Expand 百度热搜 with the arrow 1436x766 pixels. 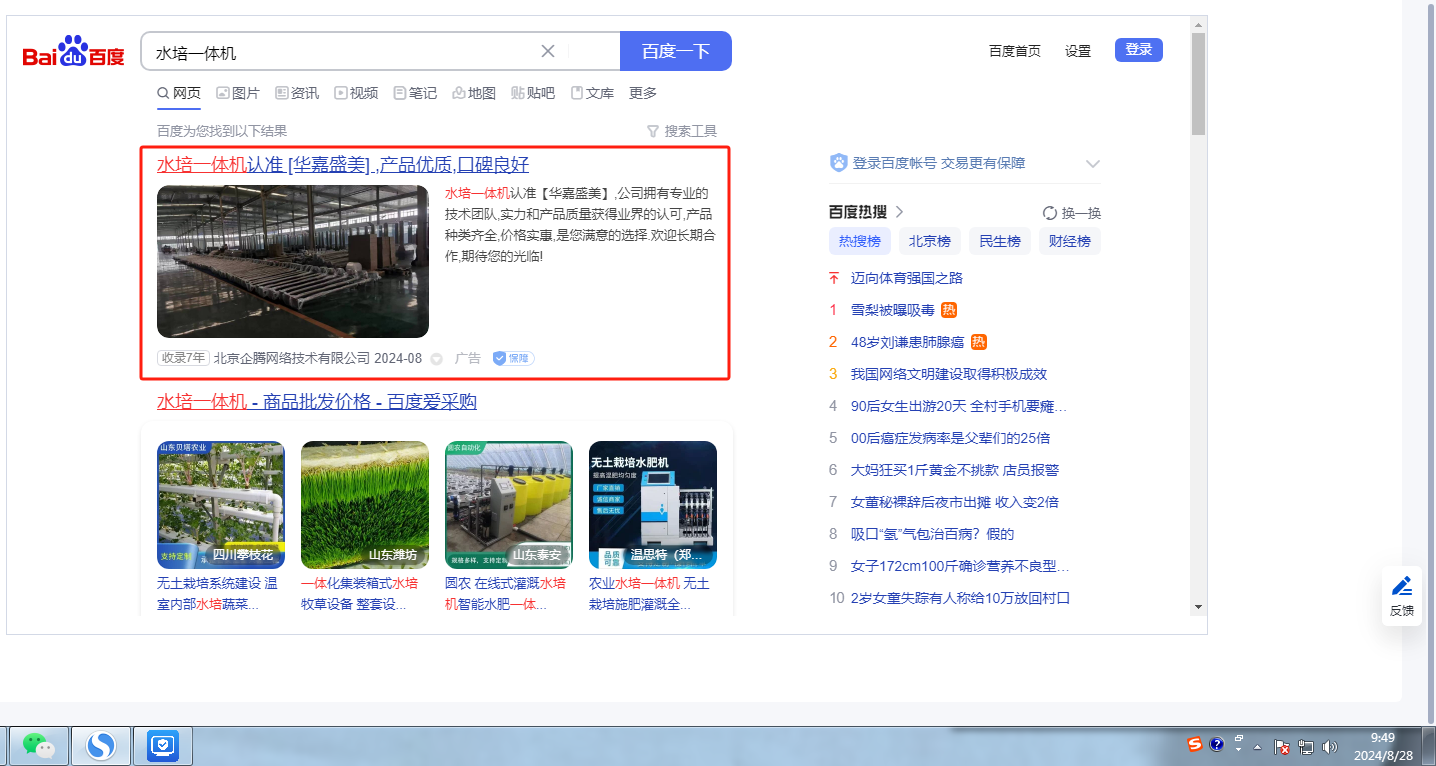(899, 212)
